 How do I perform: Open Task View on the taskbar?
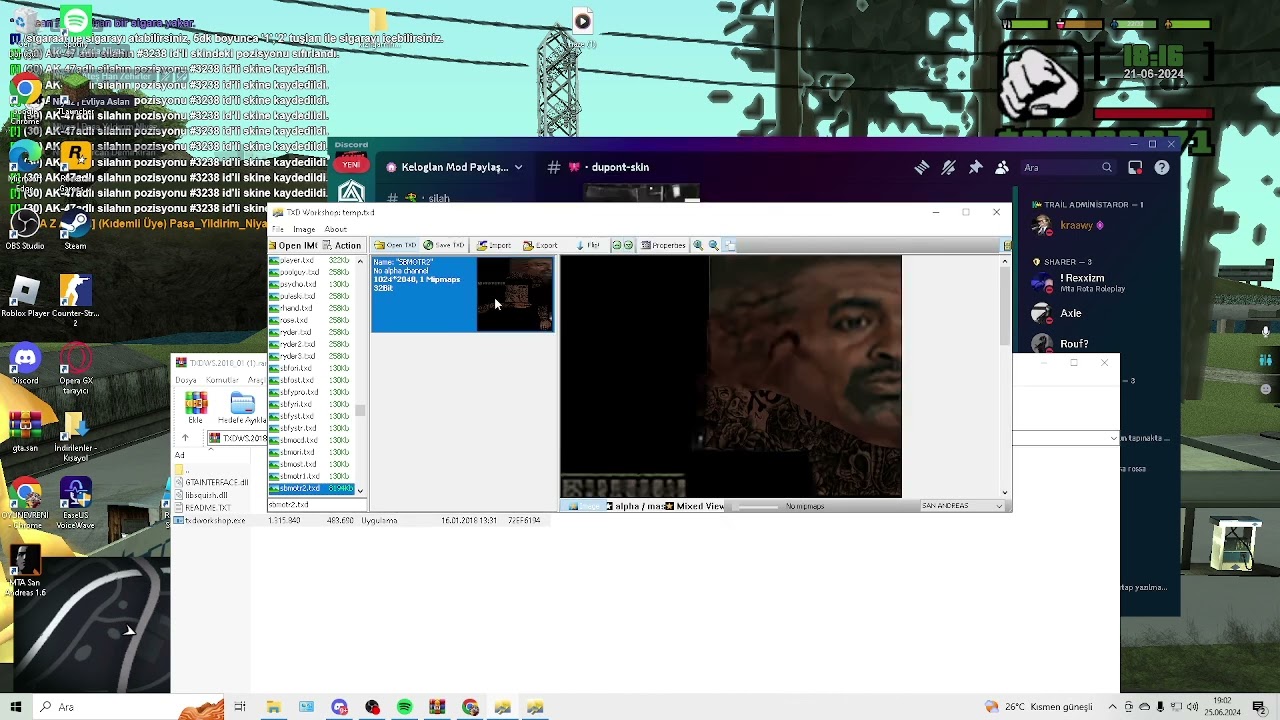[240, 707]
